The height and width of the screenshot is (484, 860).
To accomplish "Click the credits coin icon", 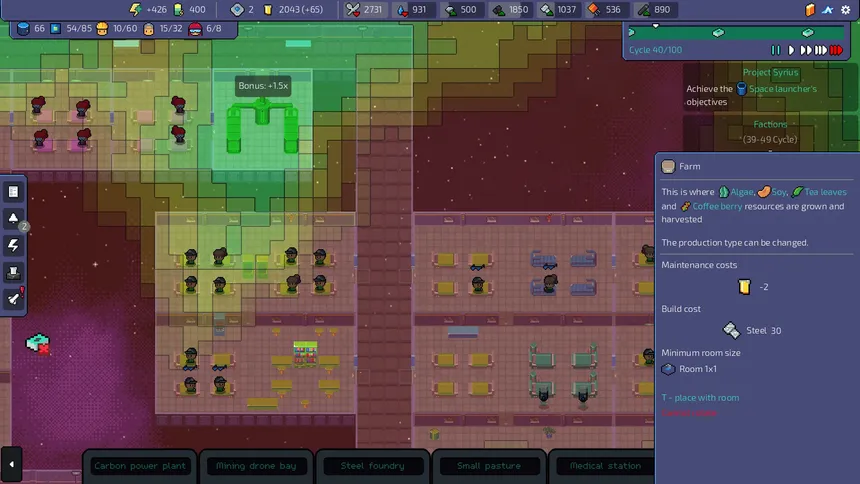I will (x=268, y=9).
